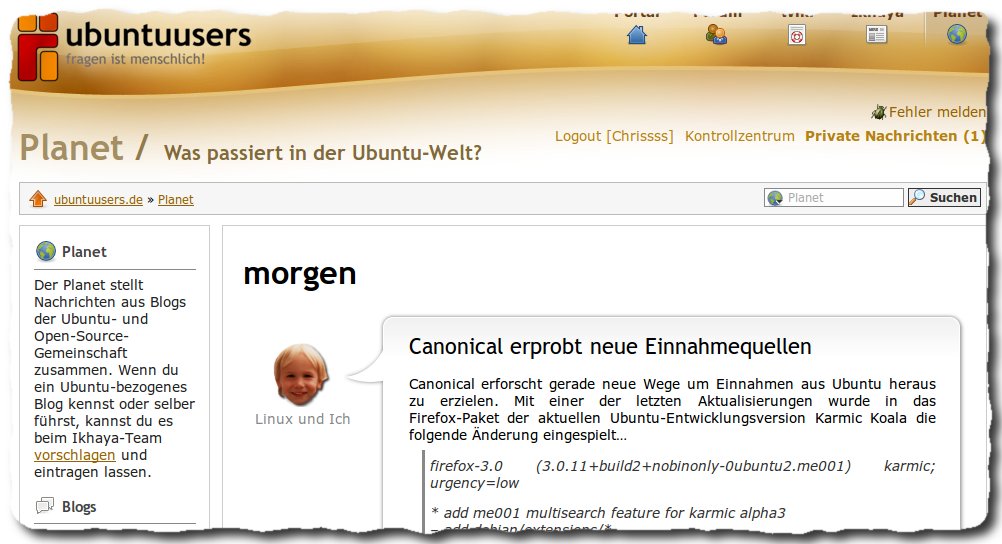Focus the Planet search input field
Screen dimensions: 1002x544
coord(834,198)
